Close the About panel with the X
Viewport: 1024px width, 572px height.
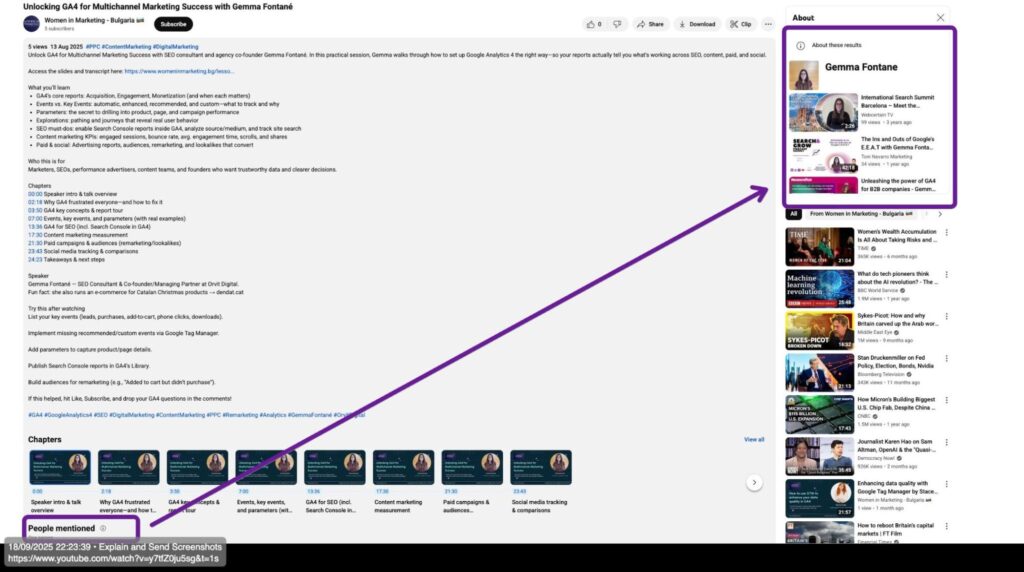tap(940, 18)
